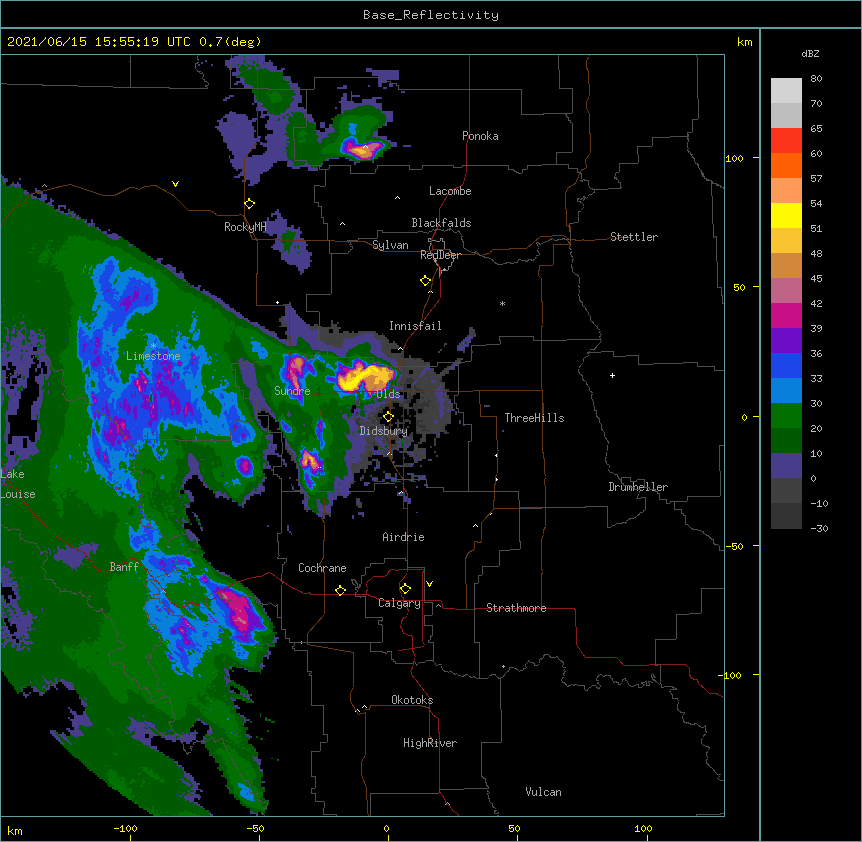Click the 50 tick on the bottom axis
The image size is (862, 842).
click(514, 828)
